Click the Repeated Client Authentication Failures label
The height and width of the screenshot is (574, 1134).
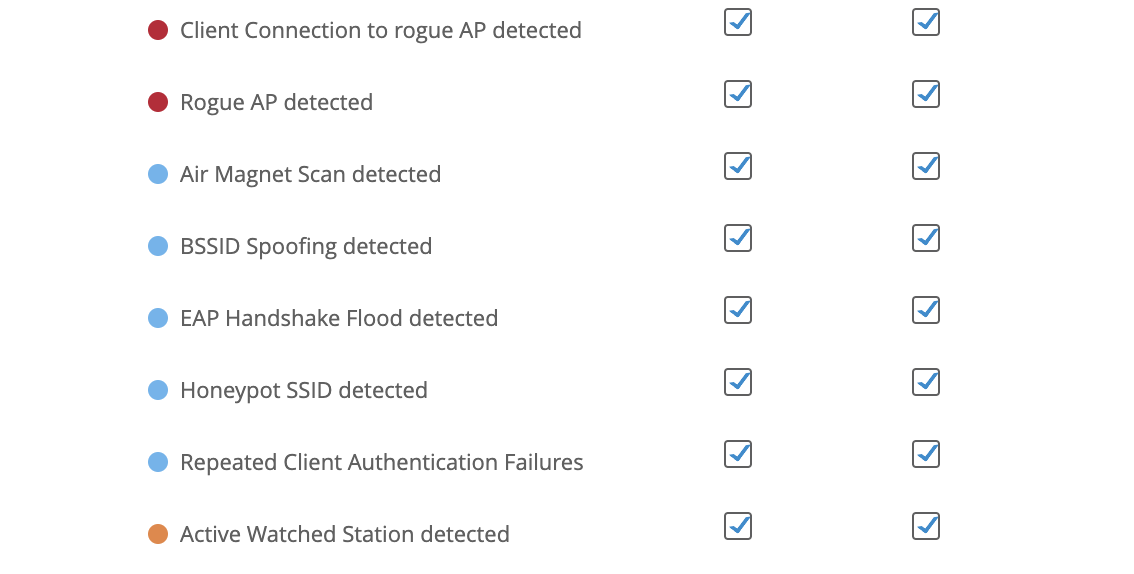click(381, 462)
